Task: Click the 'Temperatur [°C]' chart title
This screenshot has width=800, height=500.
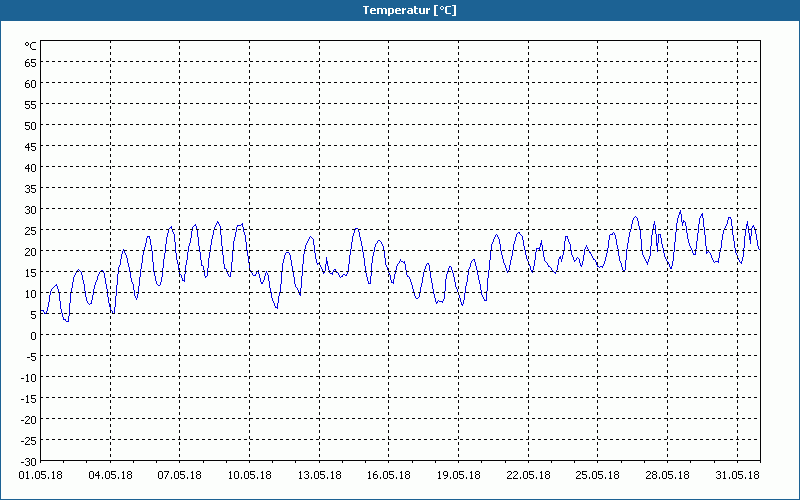Action: tap(409, 10)
